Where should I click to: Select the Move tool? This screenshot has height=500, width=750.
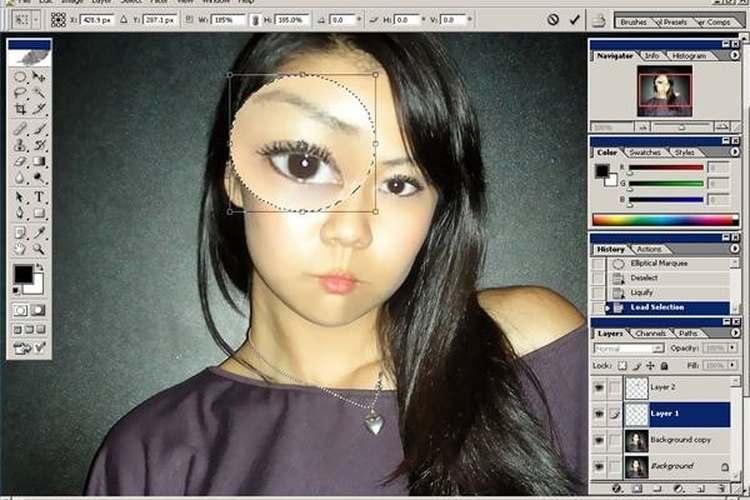click(x=39, y=77)
